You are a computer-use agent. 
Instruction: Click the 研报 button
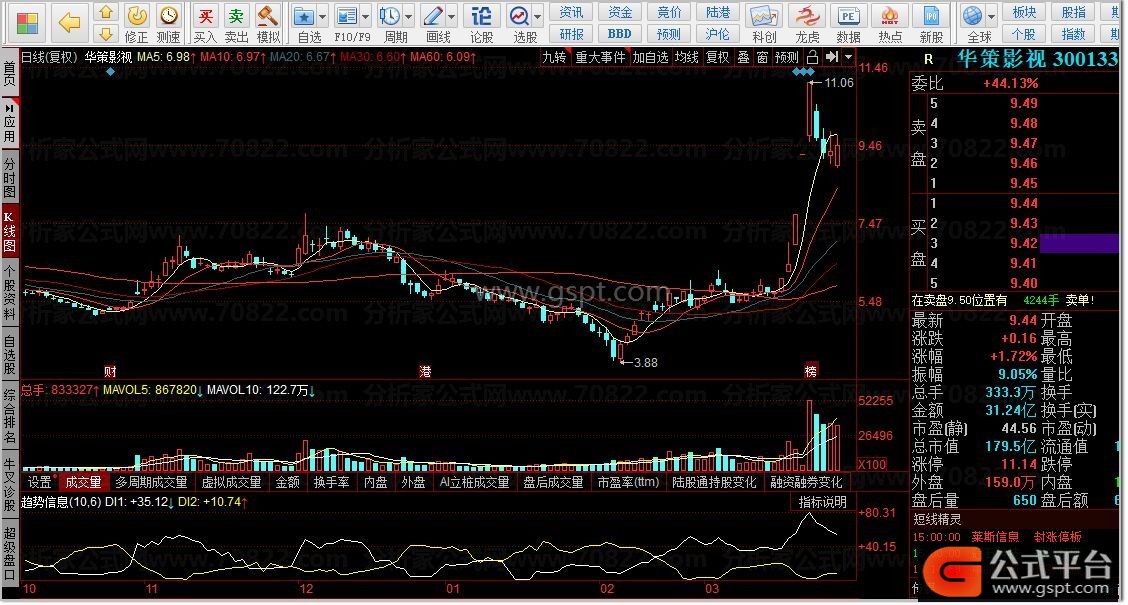[x=572, y=34]
